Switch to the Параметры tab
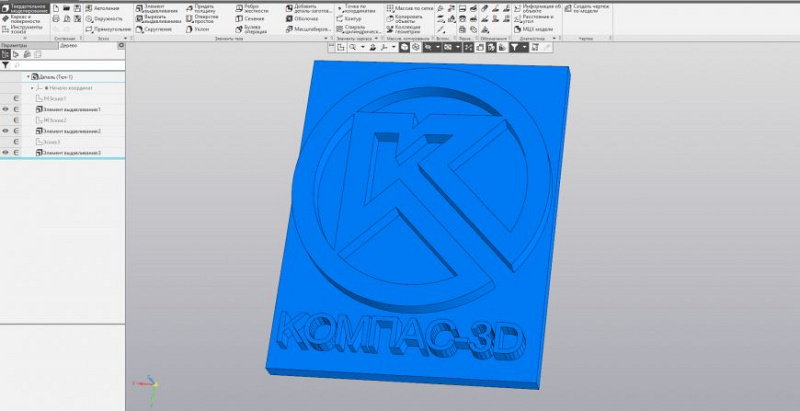 (x=14, y=45)
